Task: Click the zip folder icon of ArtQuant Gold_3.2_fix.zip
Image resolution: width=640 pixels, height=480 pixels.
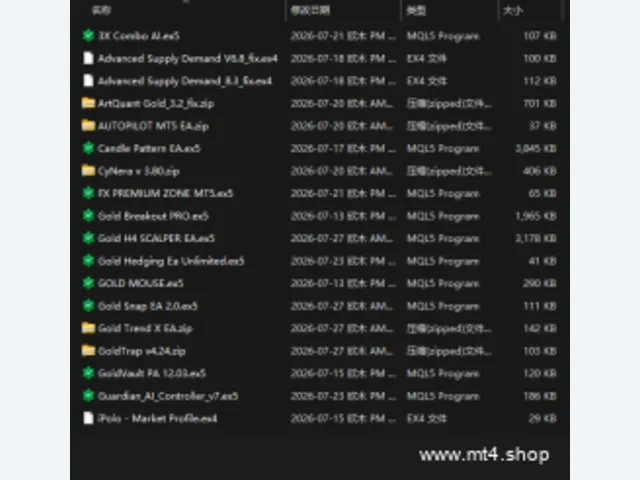Action: 88,103
